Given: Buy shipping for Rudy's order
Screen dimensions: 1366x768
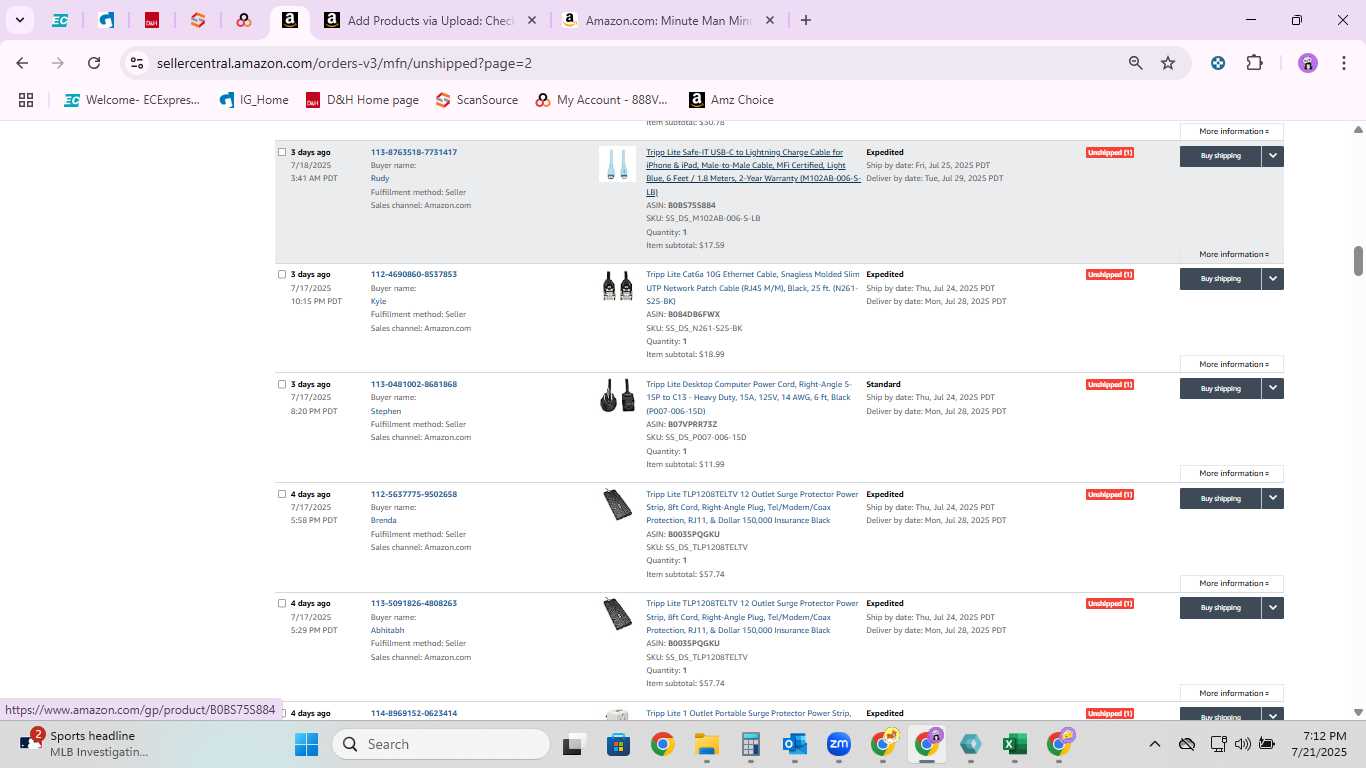Looking at the screenshot, I should [x=1220, y=156].
